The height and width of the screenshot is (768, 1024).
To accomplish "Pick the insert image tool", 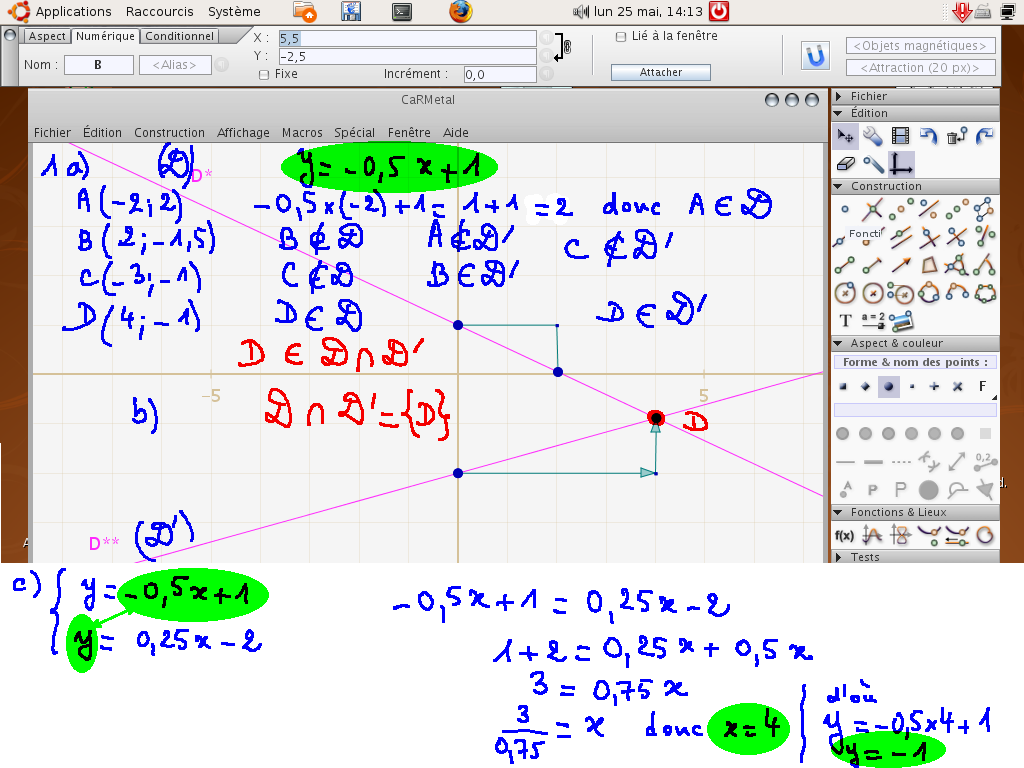I will (x=901, y=321).
